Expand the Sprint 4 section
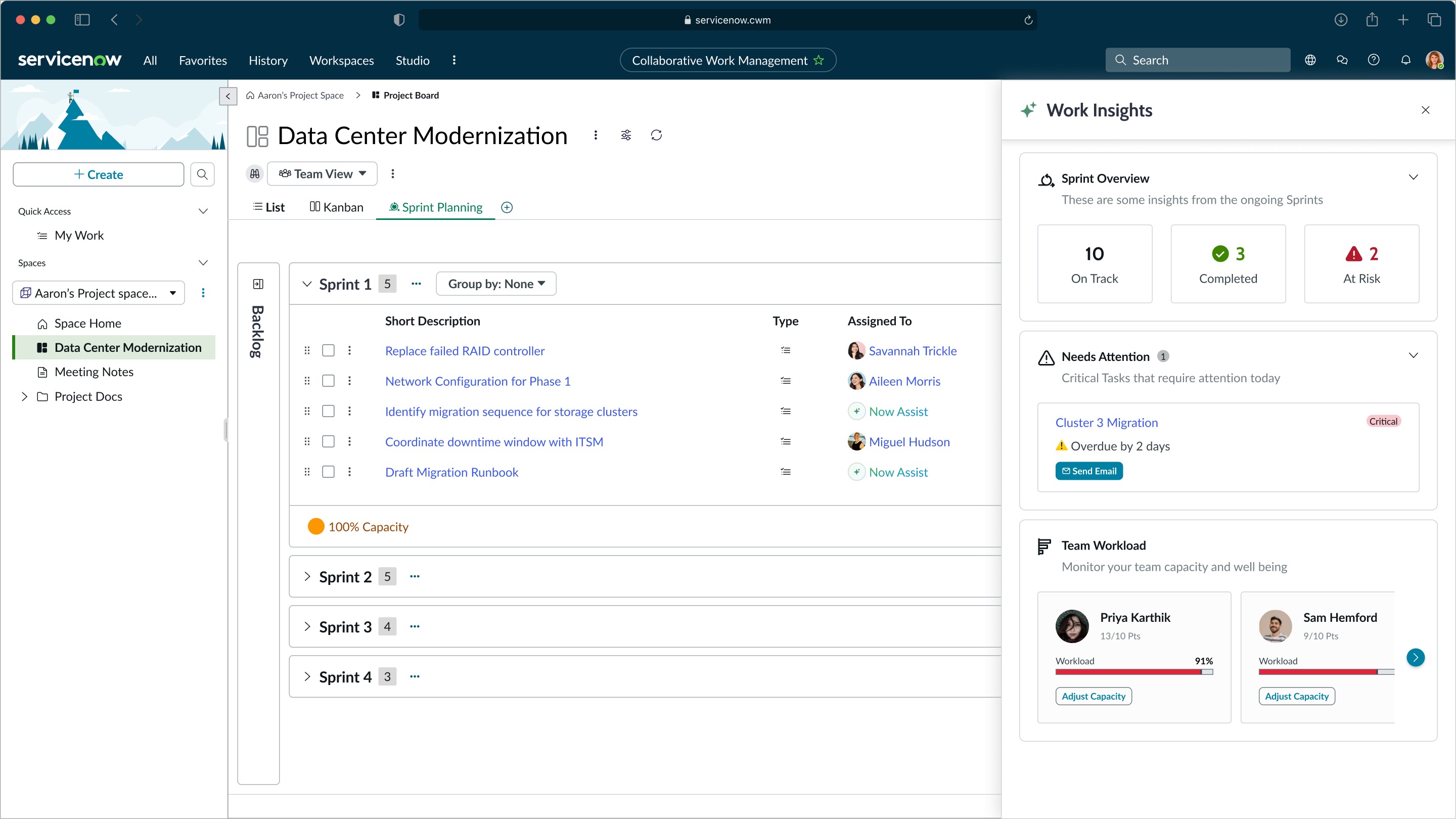Image resolution: width=1456 pixels, height=819 pixels. click(307, 676)
